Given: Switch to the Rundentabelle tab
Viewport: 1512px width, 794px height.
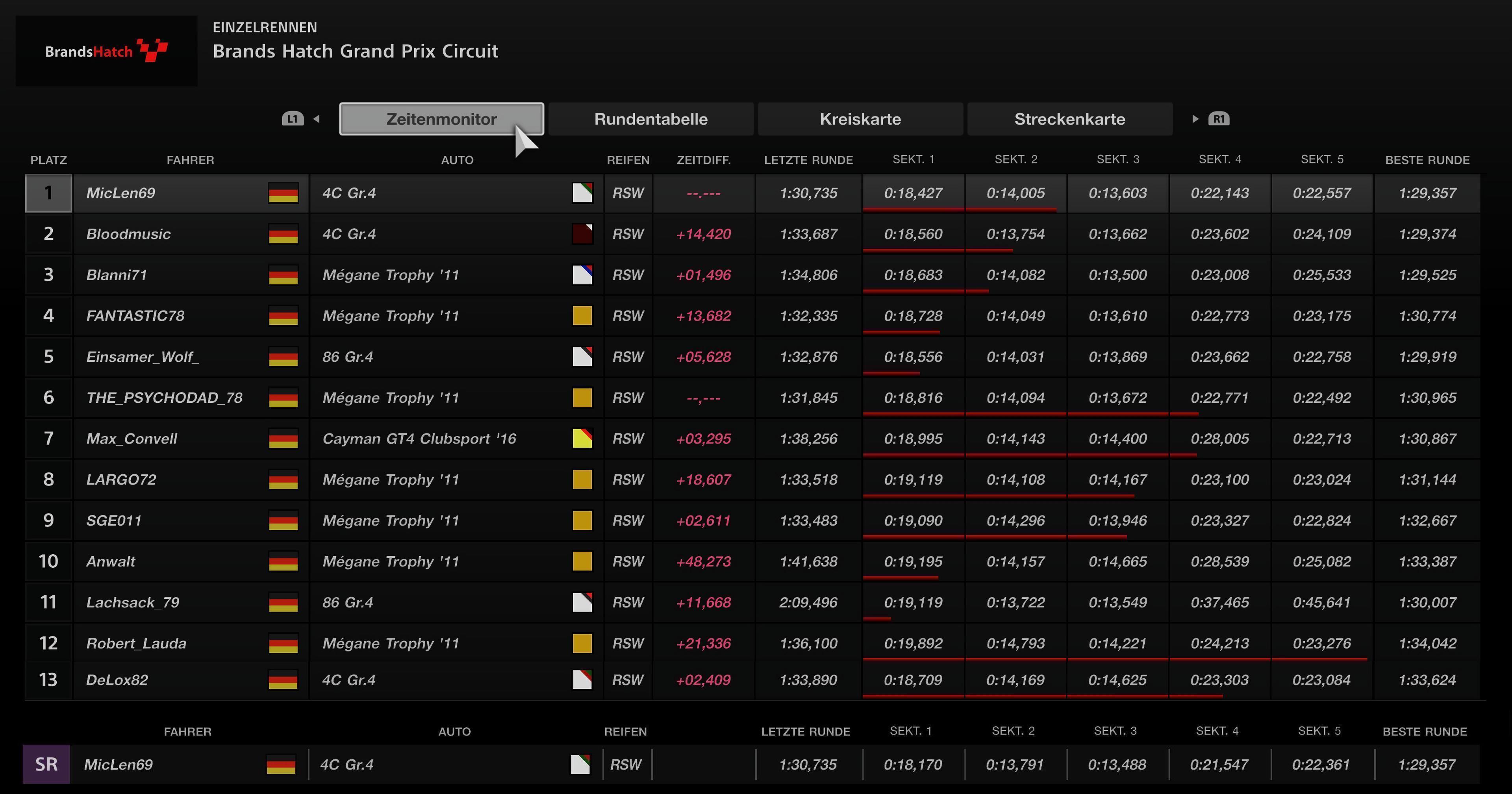Looking at the screenshot, I should point(650,119).
